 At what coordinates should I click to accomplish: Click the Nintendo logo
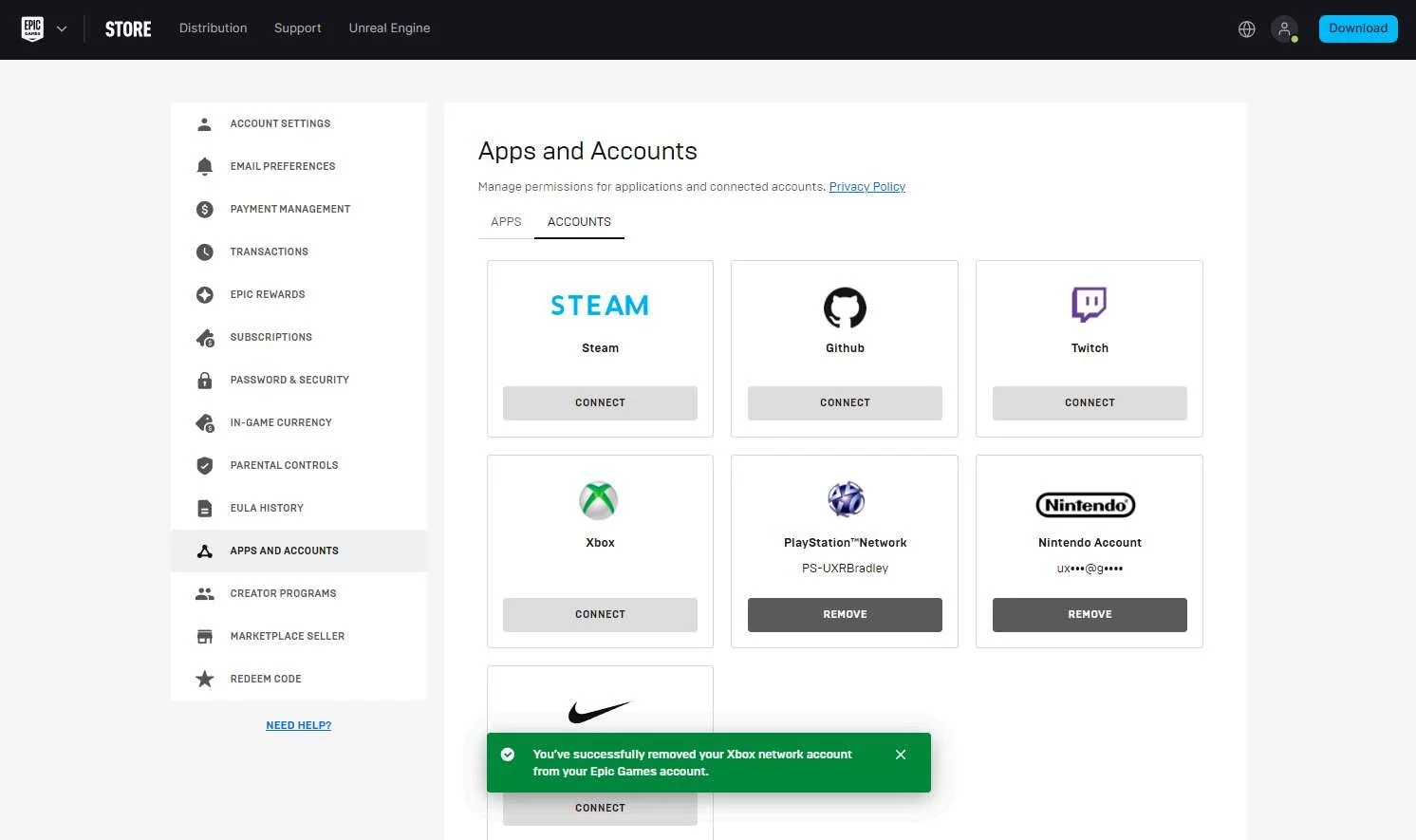pos(1086,505)
